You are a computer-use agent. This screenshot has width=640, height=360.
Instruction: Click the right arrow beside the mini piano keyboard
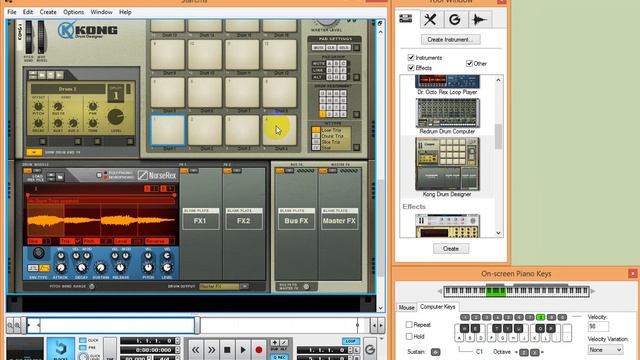[x=593, y=291]
